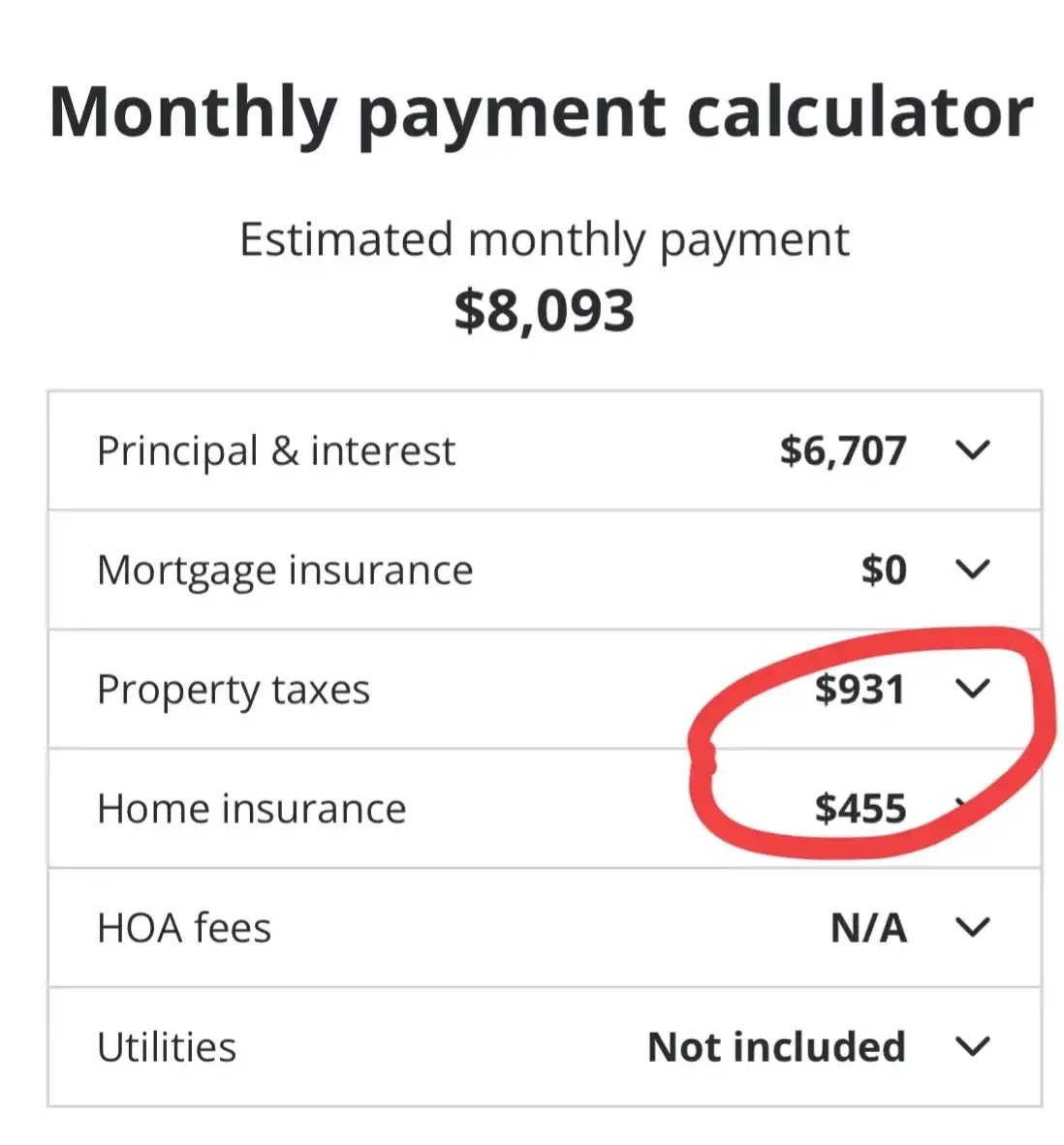Open the Property taxes chevron dropdown
The height and width of the screenshot is (1145, 1064).
[x=972, y=689]
